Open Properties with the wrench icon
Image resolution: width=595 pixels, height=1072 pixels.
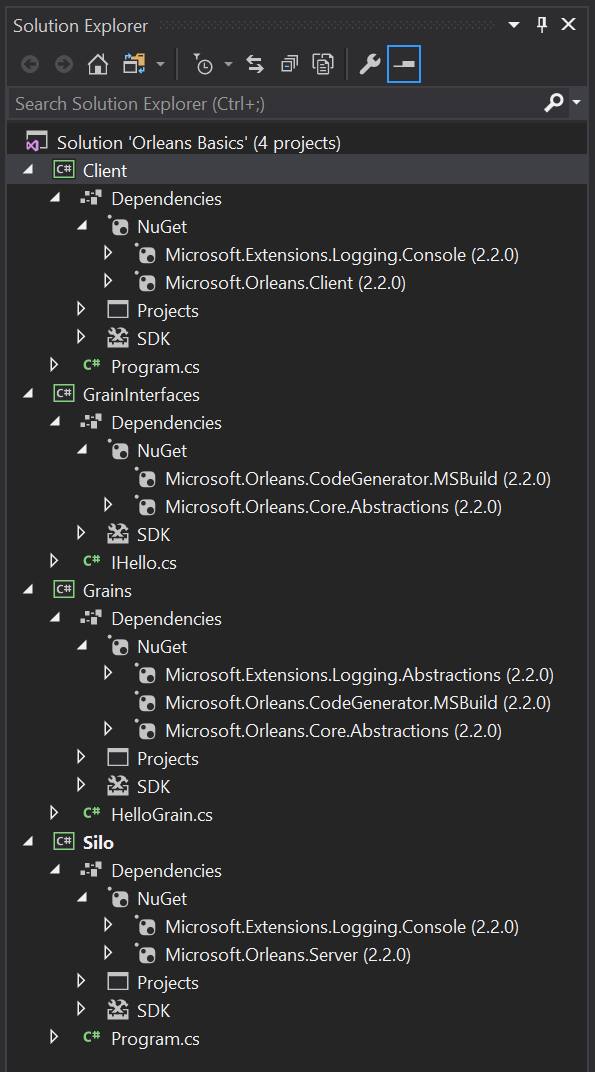tap(369, 64)
